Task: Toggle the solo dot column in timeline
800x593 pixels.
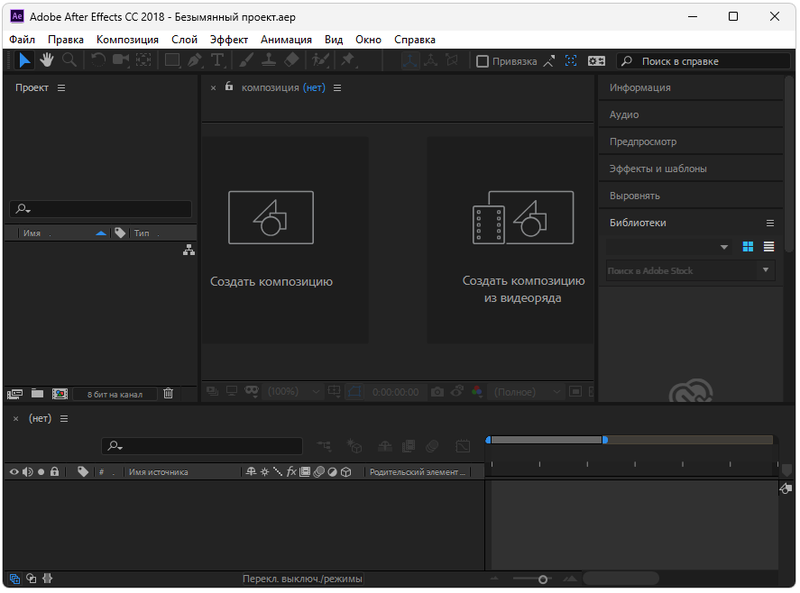Action: (x=41, y=472)
